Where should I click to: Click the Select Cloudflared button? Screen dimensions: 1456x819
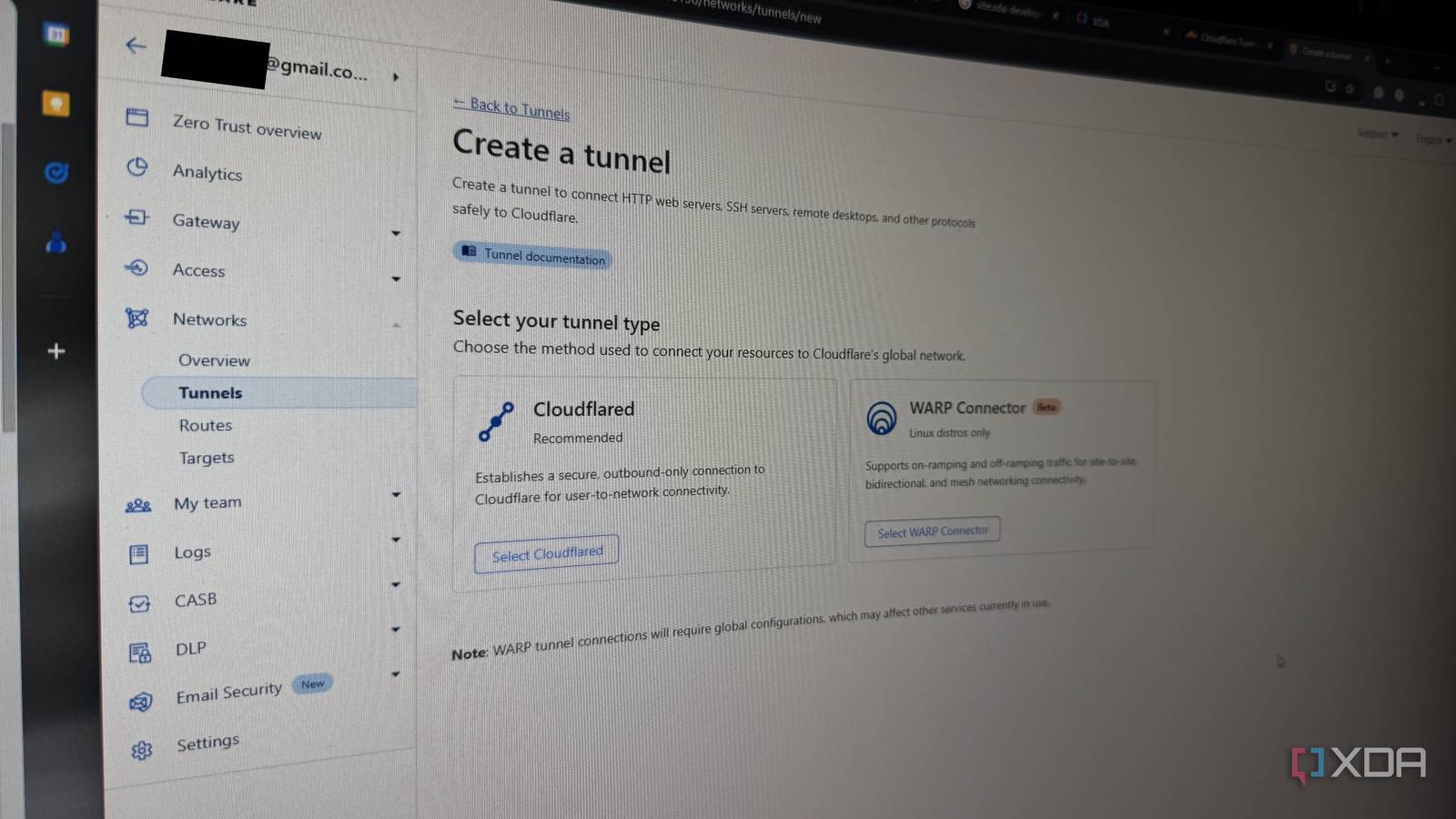(x=547, y=553)
